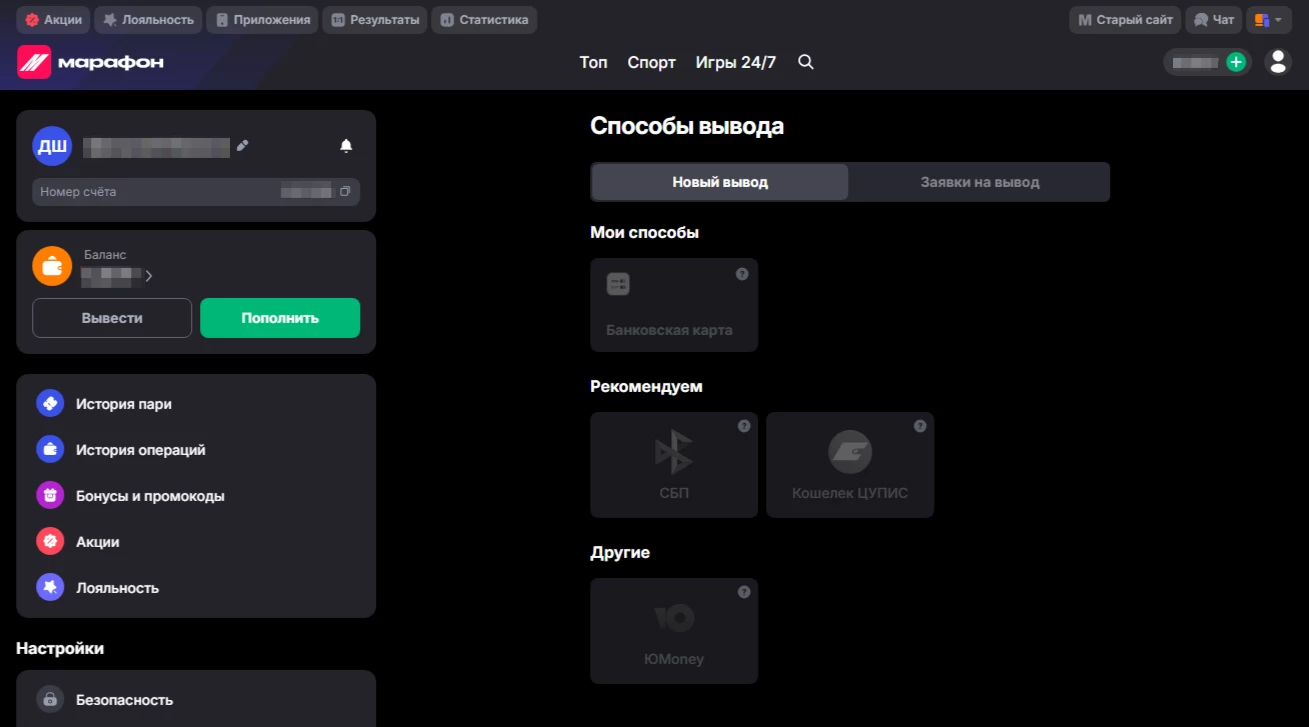Viewport: 1309px width, 727px height.
Task: Click the header balance pill amount
Action: 1196,62
